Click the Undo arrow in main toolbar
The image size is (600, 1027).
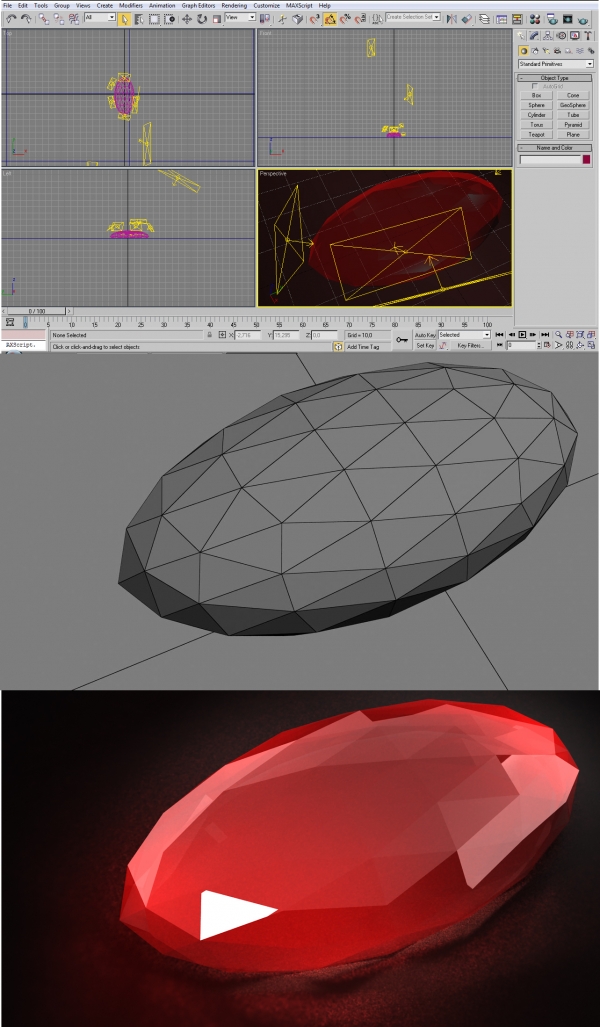tap(11, 19)
